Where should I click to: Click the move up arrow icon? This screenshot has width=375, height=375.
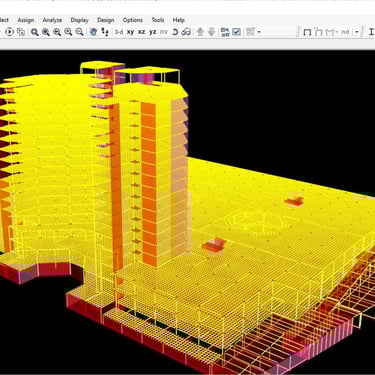click(200, 32)
